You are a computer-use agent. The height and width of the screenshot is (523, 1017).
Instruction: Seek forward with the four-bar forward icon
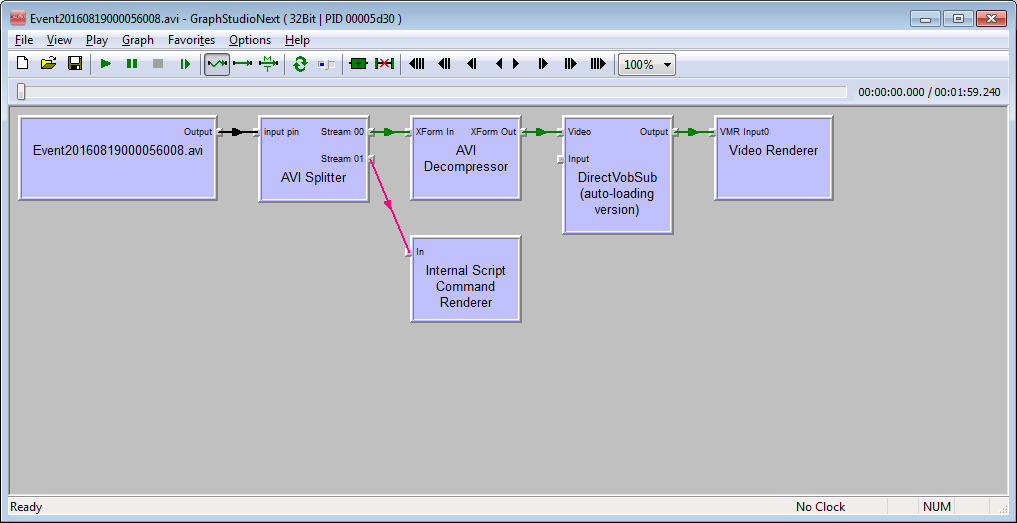pos(598,64)
